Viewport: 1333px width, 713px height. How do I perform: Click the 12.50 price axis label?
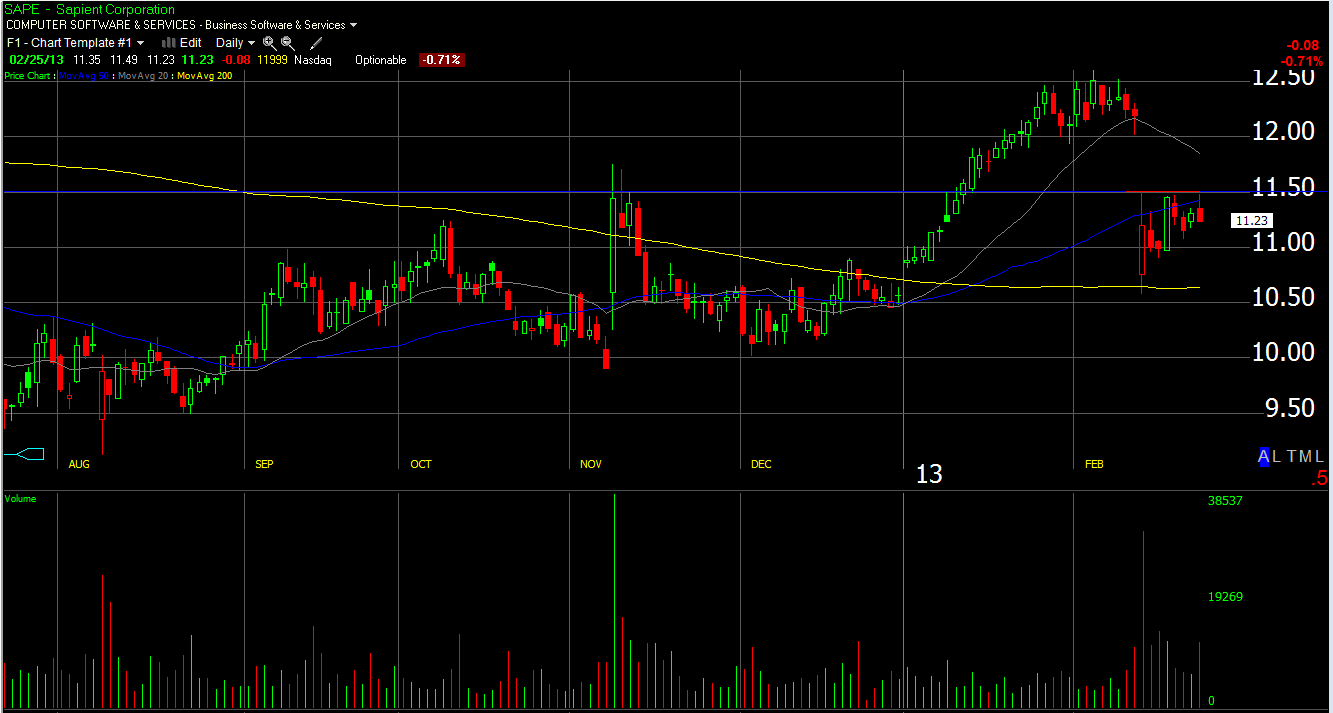(1284, 78)
